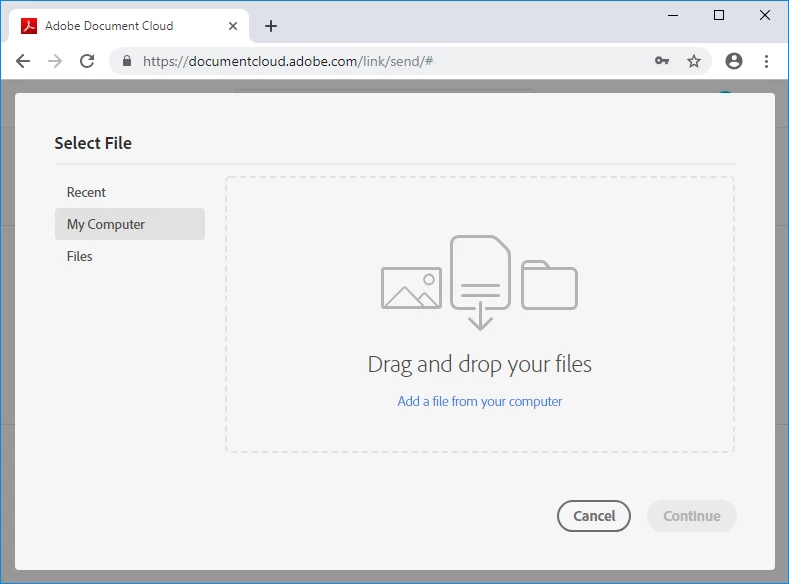Reload the Adobe Document Cloud page

[87, 61]
